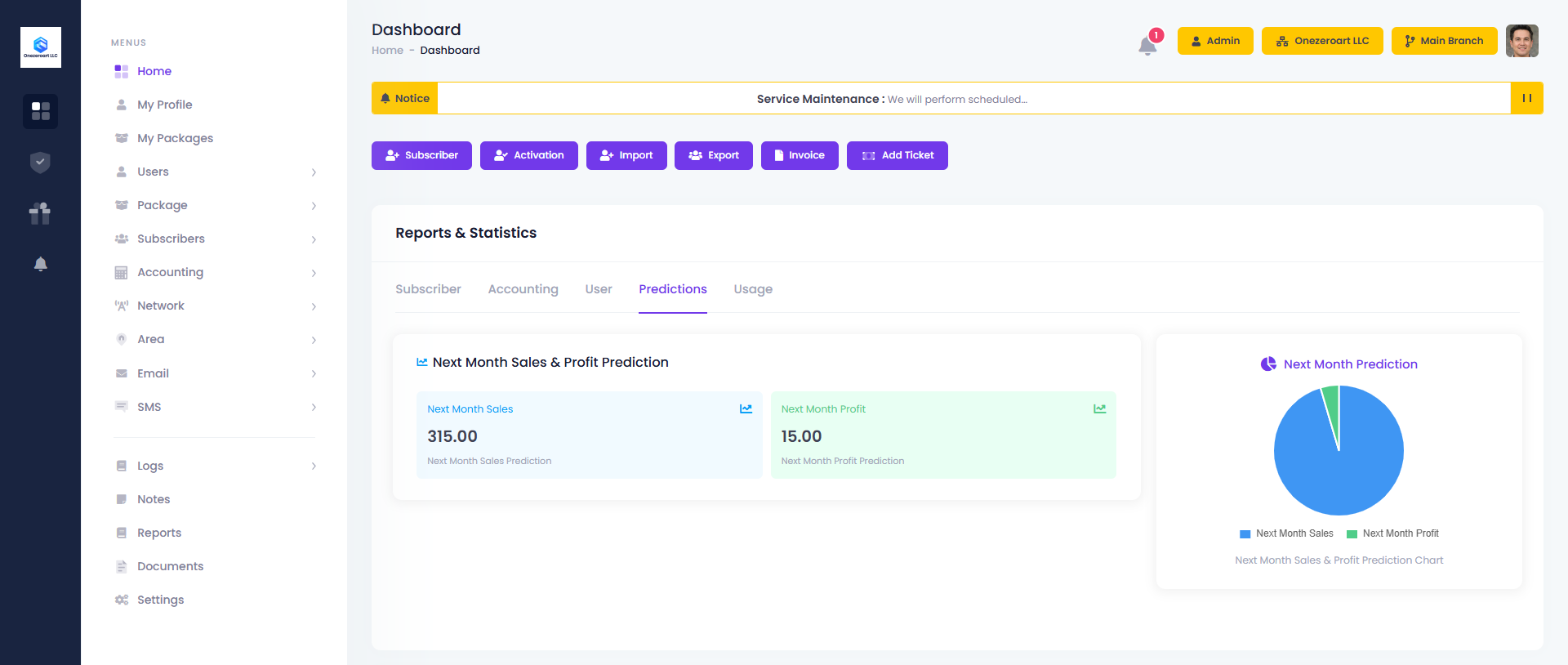The height and width of the screenshot is (665, 1568).
Task: Pause the scrolling notice ticker
Action: (x=1526, y=98)
